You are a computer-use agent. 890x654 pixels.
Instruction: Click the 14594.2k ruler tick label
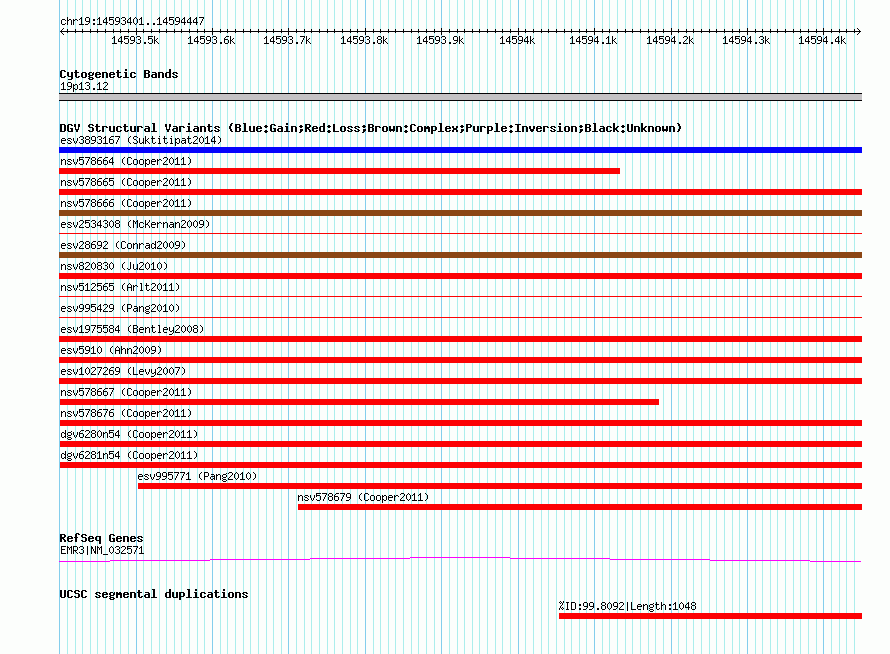pyautogui.click(x=670, y=40)
